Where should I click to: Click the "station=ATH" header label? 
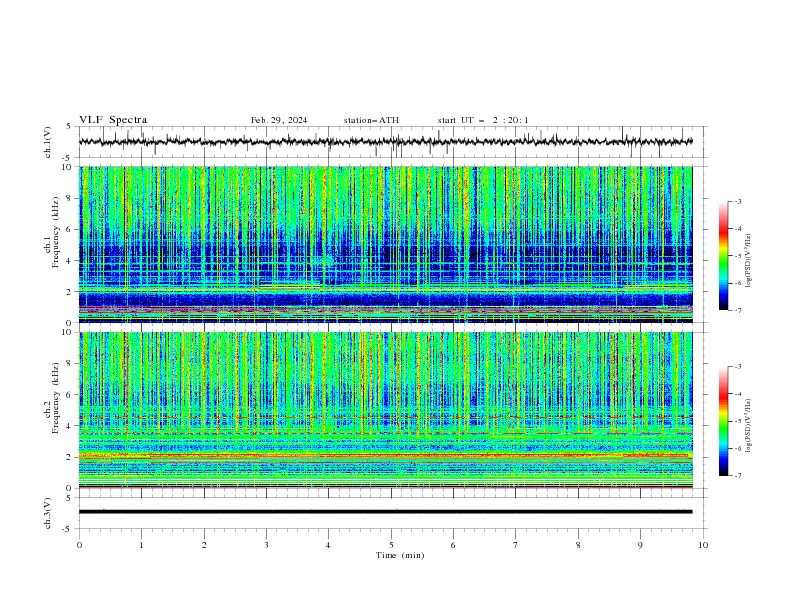tap(371, 120)
